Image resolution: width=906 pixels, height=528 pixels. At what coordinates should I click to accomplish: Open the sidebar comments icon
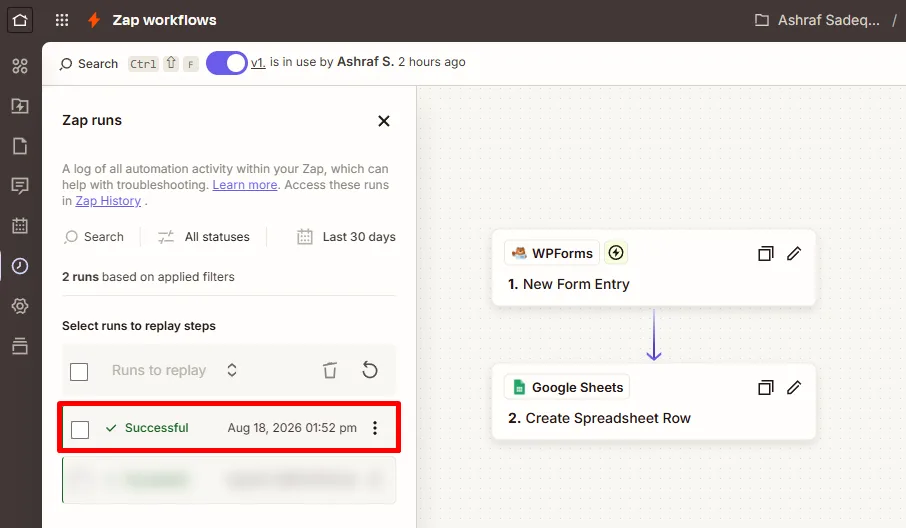click(x=20, y=186)
